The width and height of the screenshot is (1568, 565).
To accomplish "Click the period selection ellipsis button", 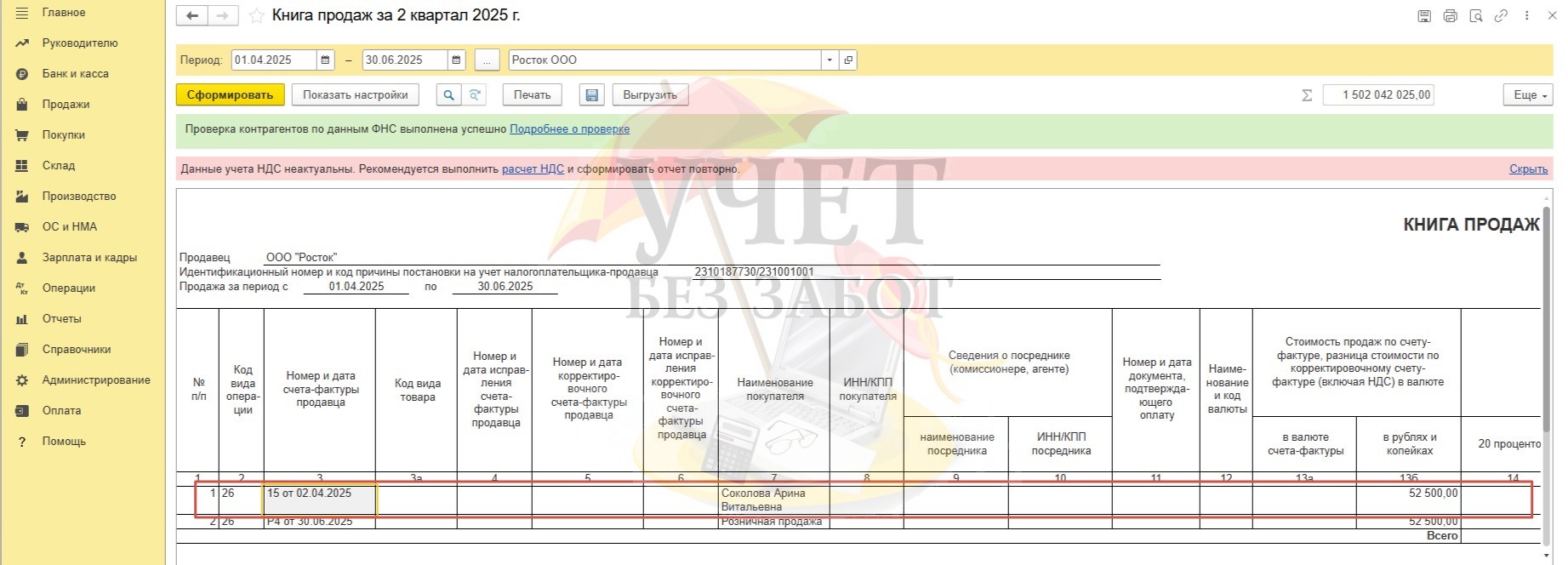I will click(487, 60).
